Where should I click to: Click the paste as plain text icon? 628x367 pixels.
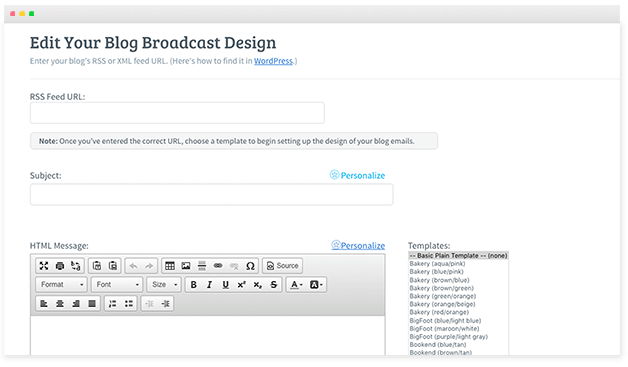point(97,266)
